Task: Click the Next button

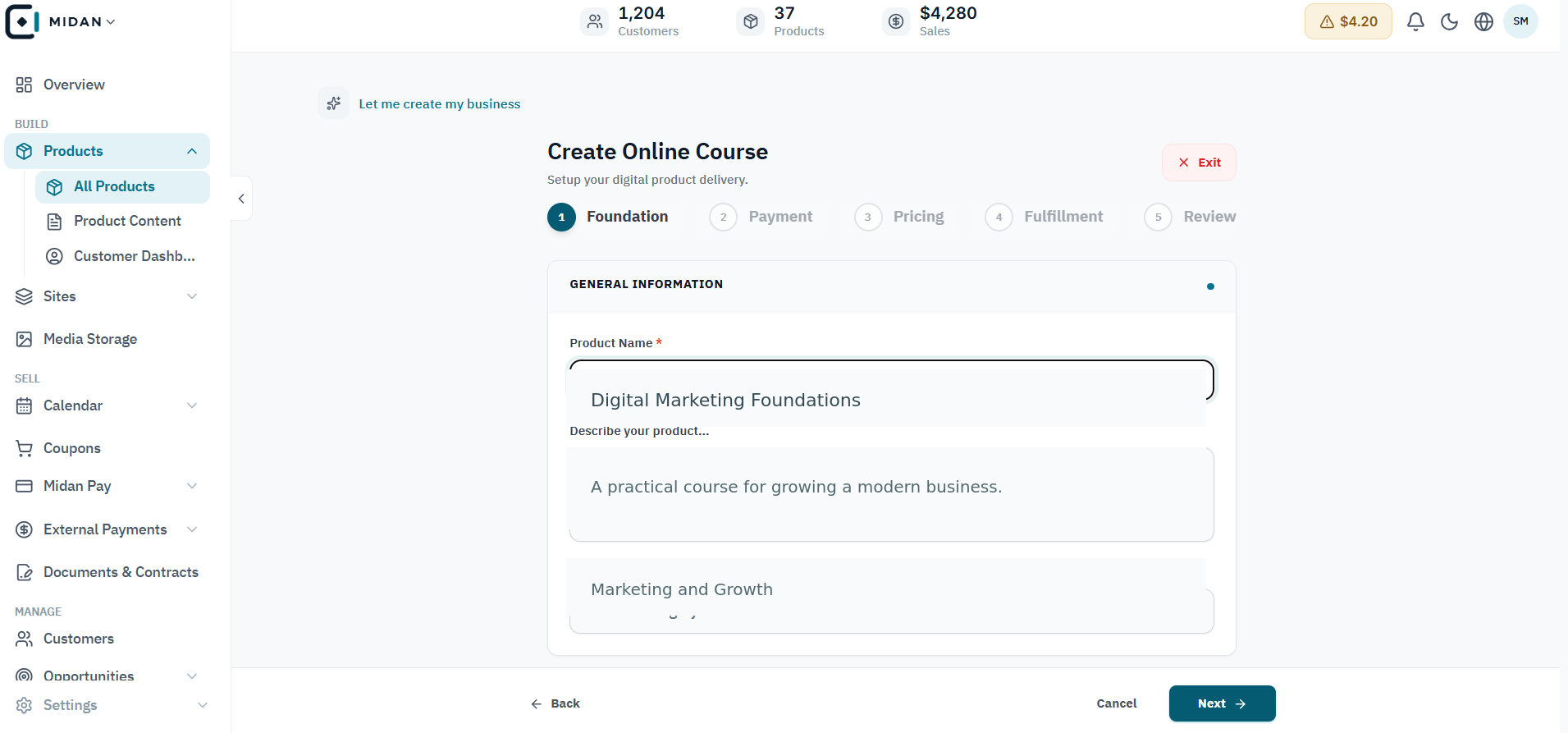Action: point(1222,703)
